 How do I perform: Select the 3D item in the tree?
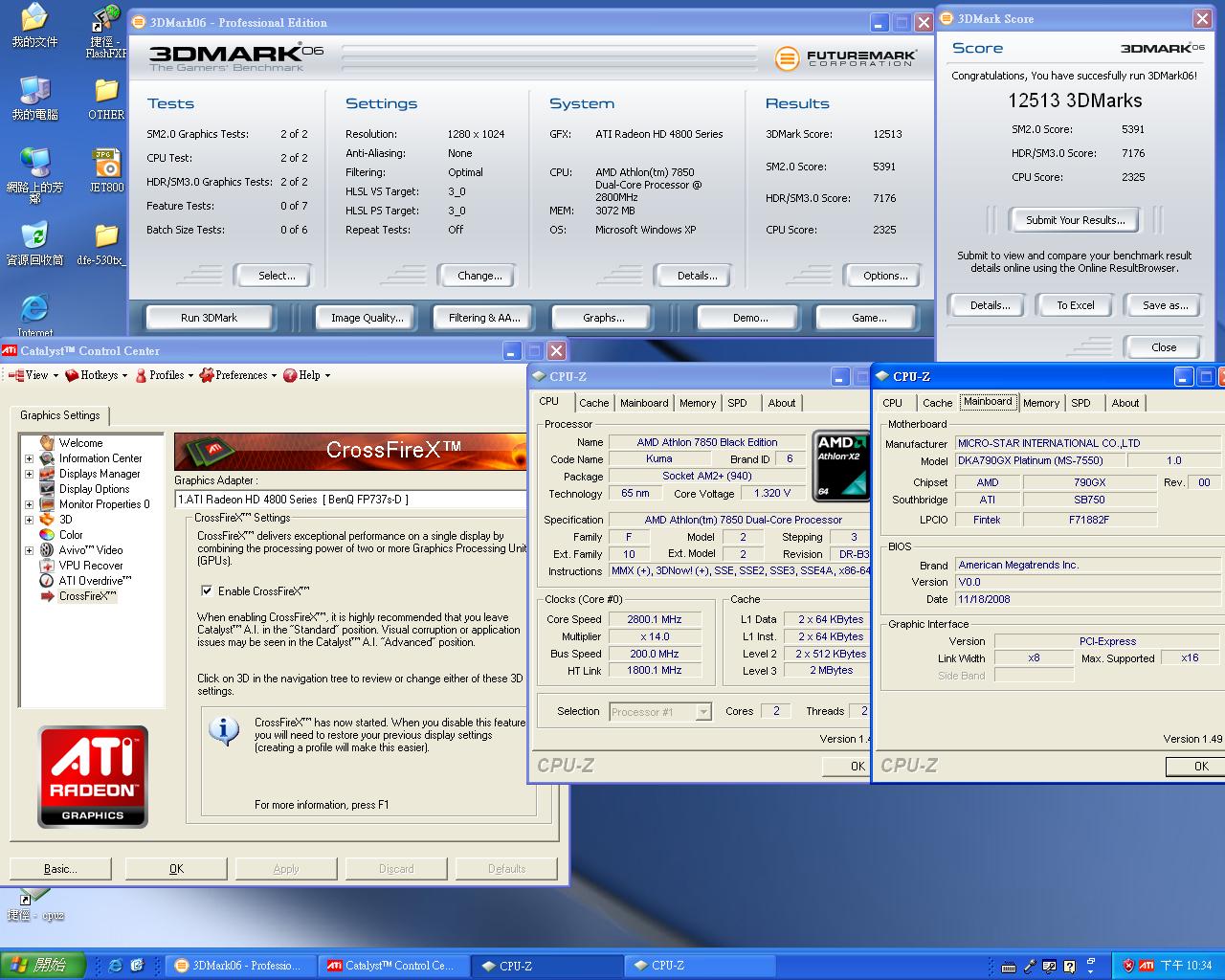pyautogui.click(x=65, y=520)
